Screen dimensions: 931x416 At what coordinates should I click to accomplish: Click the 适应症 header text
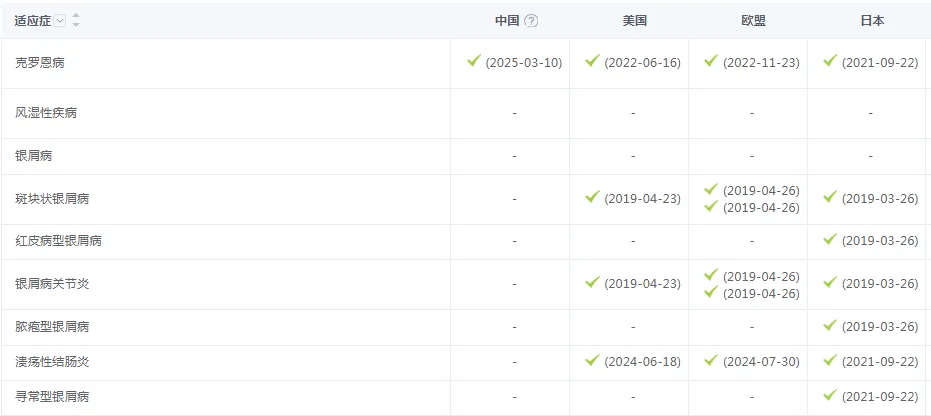33,21
